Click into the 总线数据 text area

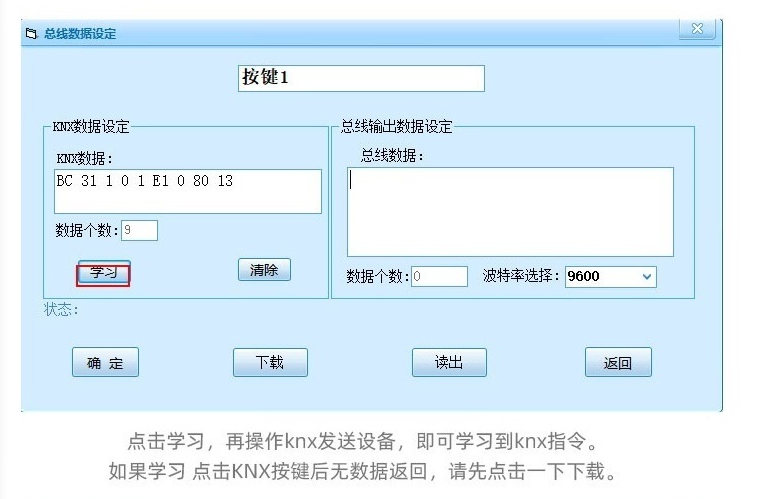[510, 212]
